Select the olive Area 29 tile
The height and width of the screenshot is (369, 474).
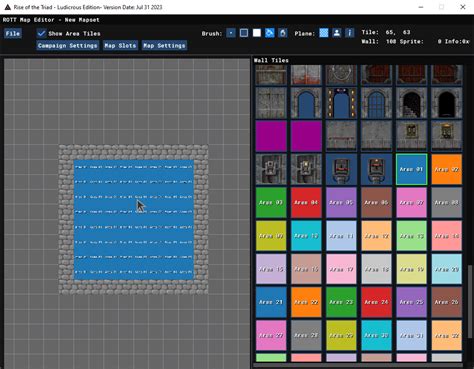coord(341,335)
